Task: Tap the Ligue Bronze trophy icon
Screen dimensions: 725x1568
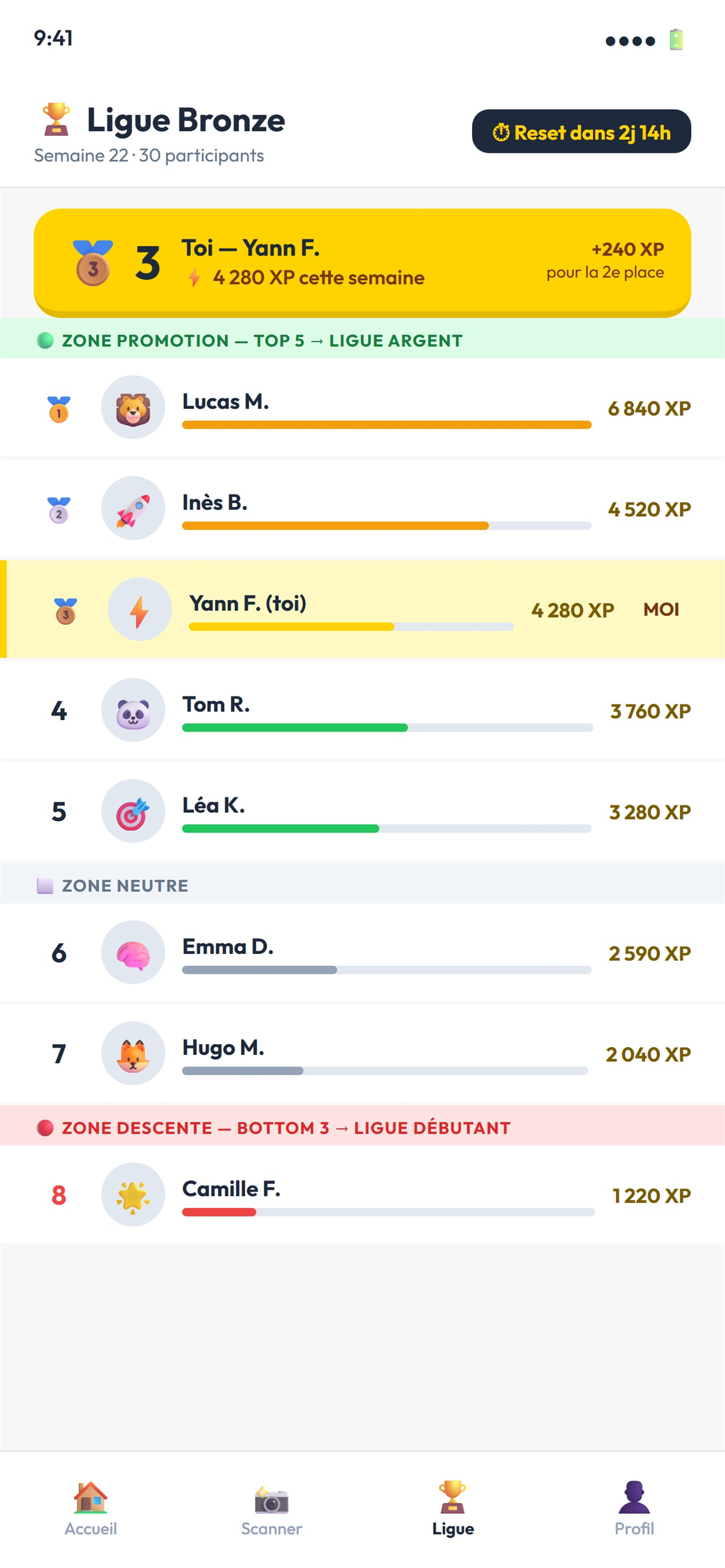Action: [x=56, y=119]
